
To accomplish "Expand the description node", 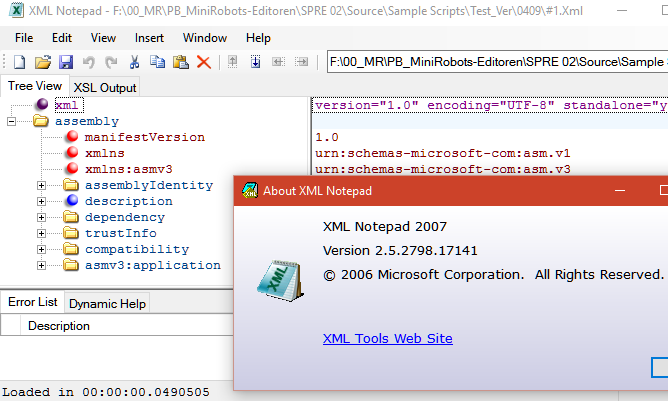I will [x=41, y=201].
